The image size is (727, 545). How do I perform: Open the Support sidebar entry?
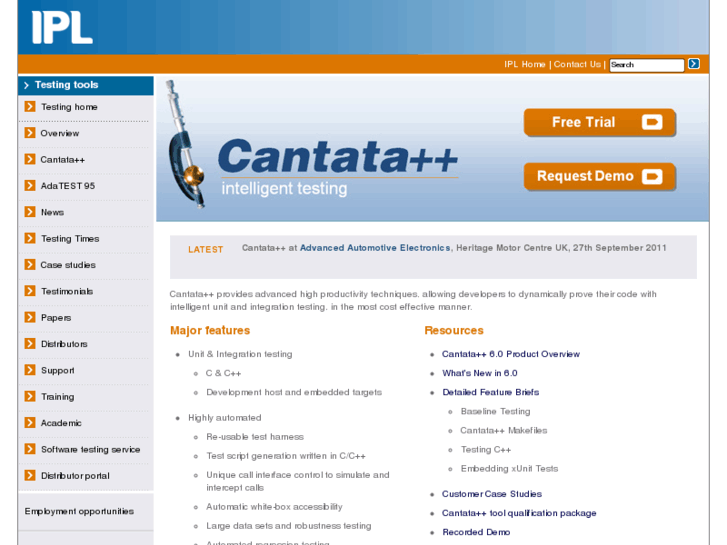57,371
